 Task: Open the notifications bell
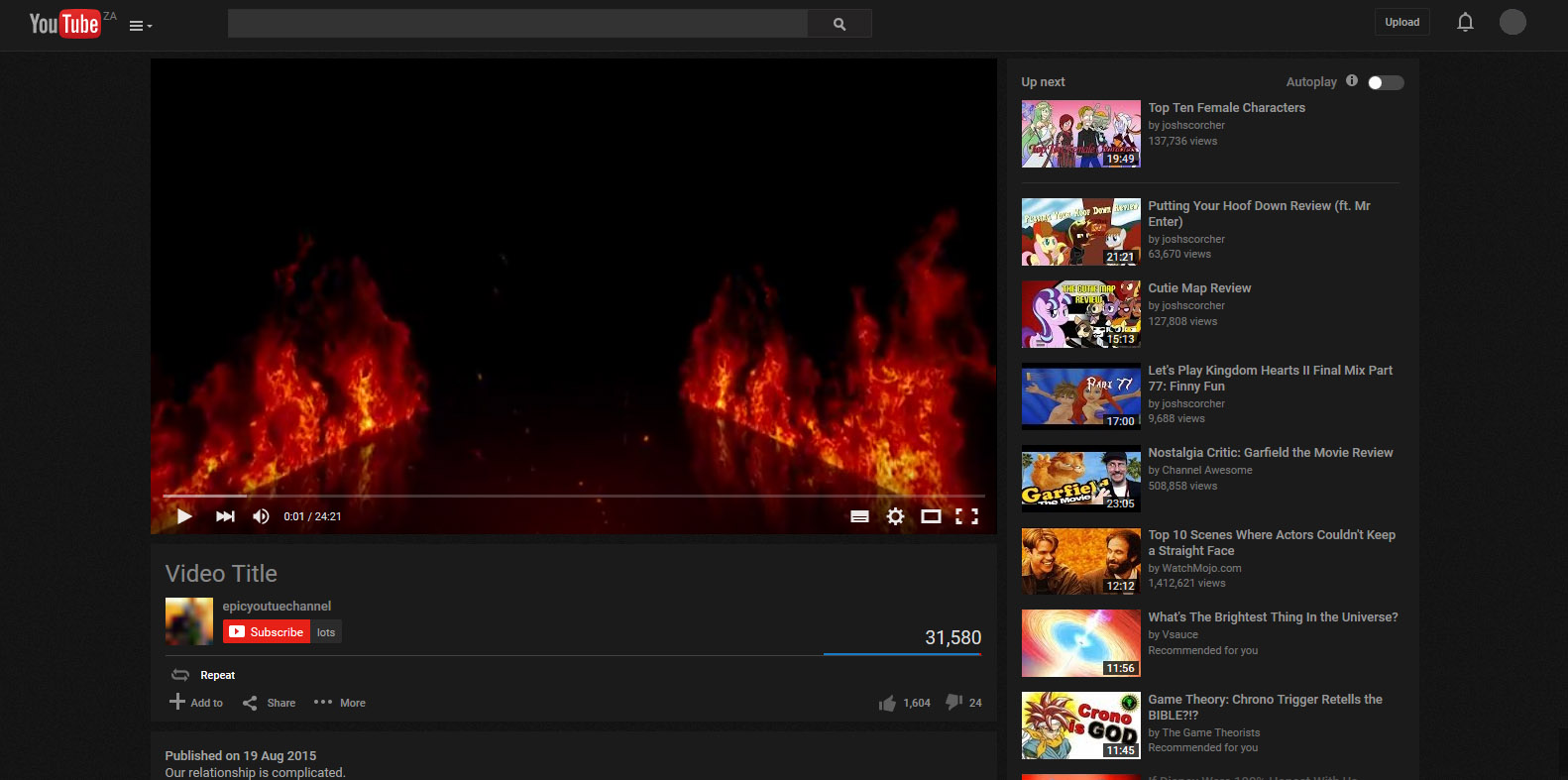1465,22
